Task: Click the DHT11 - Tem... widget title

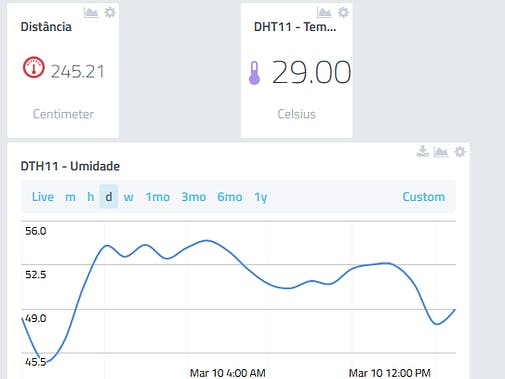Action: (x=295, y=27)
